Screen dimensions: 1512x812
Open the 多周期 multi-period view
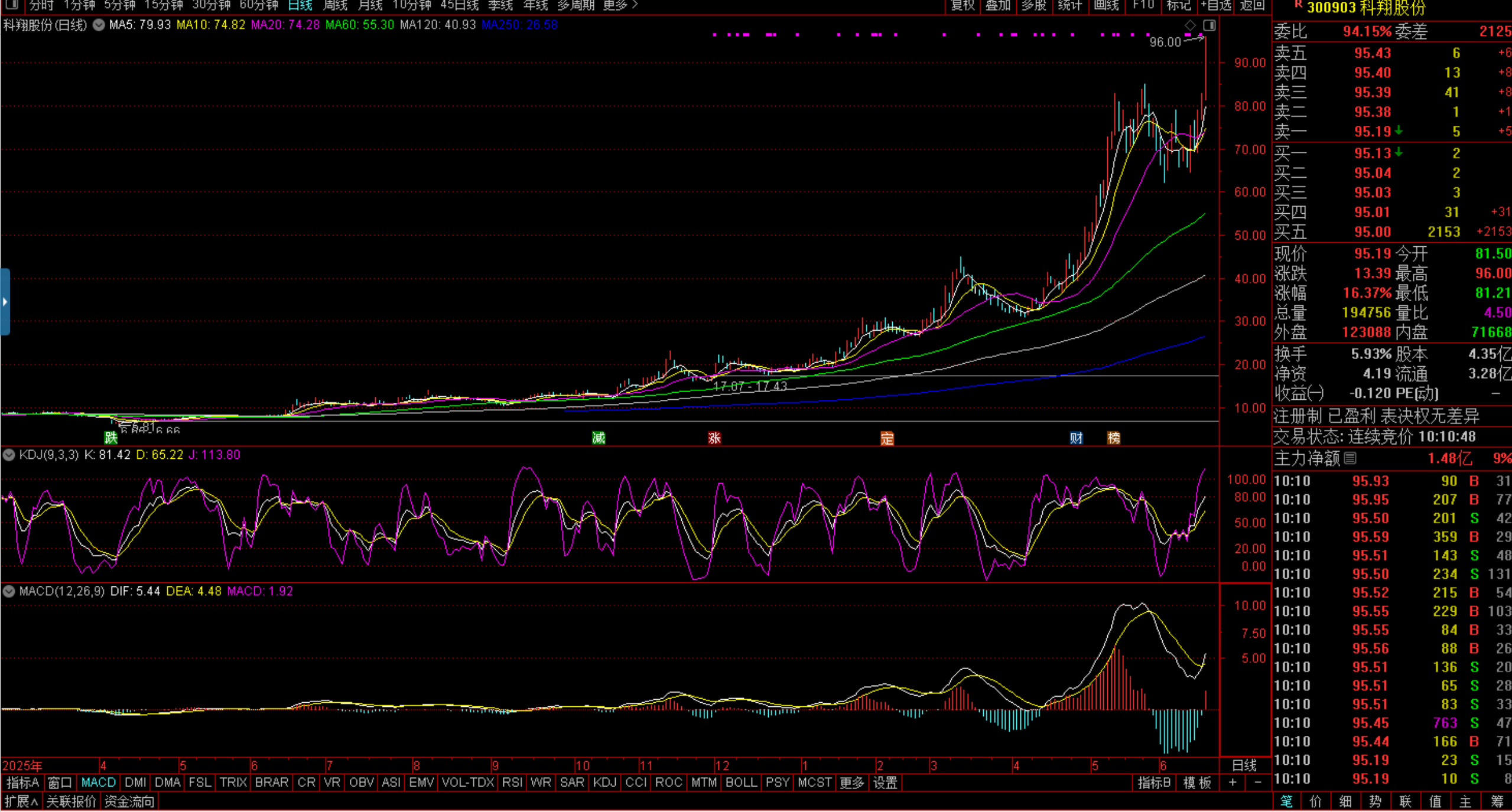[x=575, y=5]
